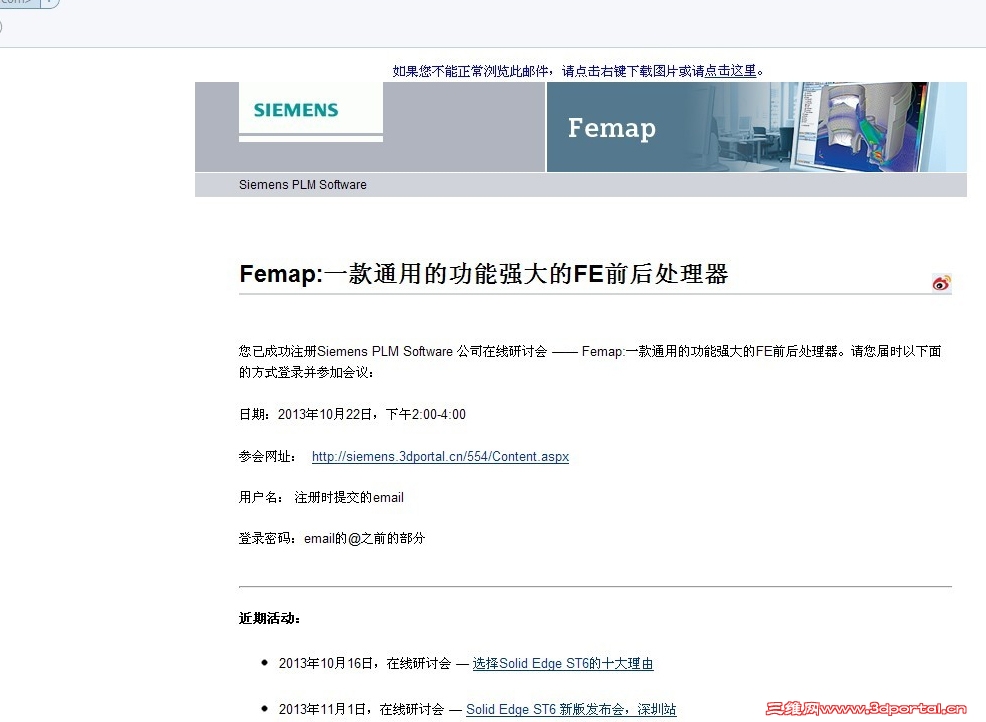The width and height of the screenshot is (986, 722).
Task: Click the "用户名： 注册时提交的email" line
Action: point(321,497)
